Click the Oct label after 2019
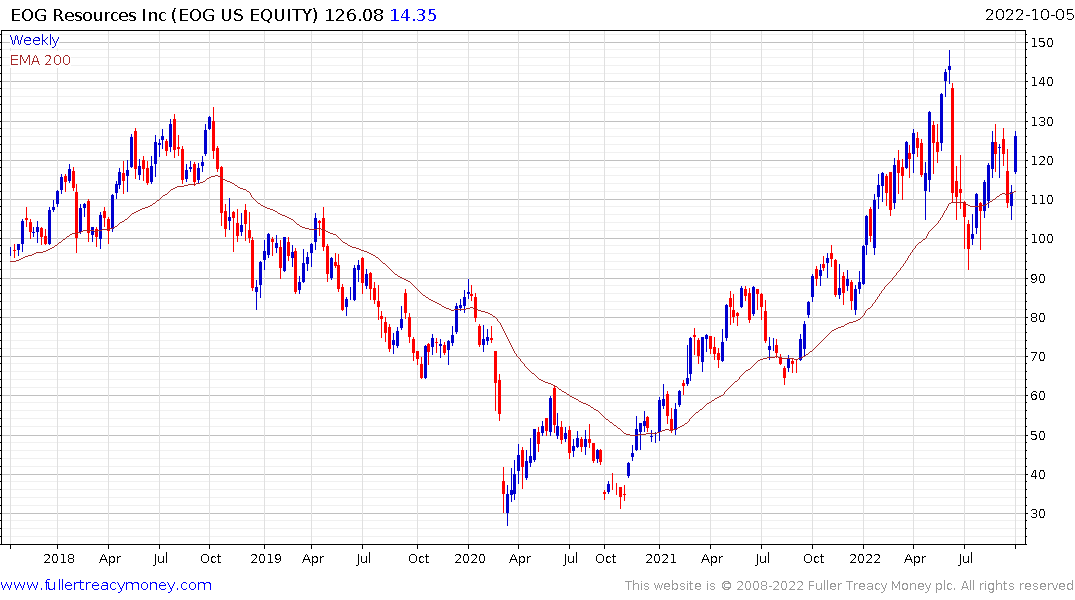 418,558
